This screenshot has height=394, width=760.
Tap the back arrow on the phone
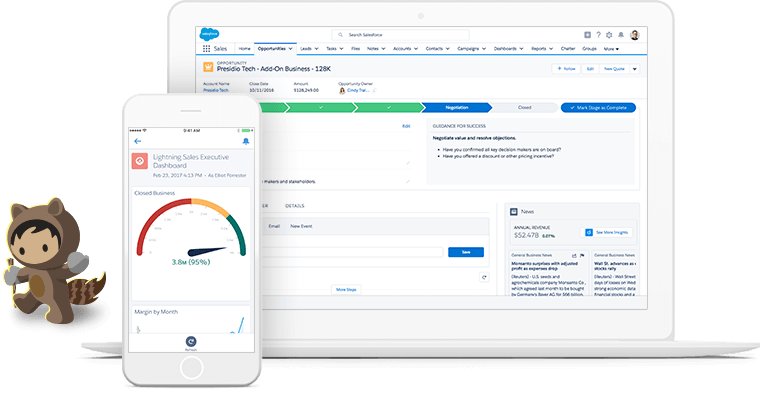[x=138, y=141]
